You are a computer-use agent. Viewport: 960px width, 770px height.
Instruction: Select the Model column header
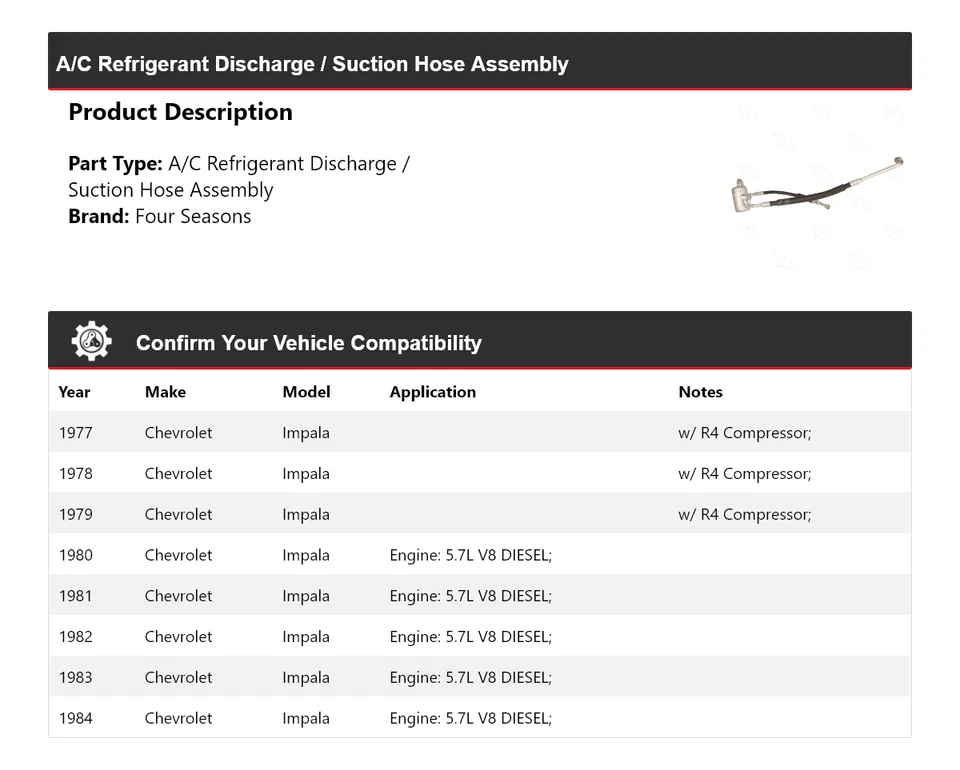click(x=306, y=392)
